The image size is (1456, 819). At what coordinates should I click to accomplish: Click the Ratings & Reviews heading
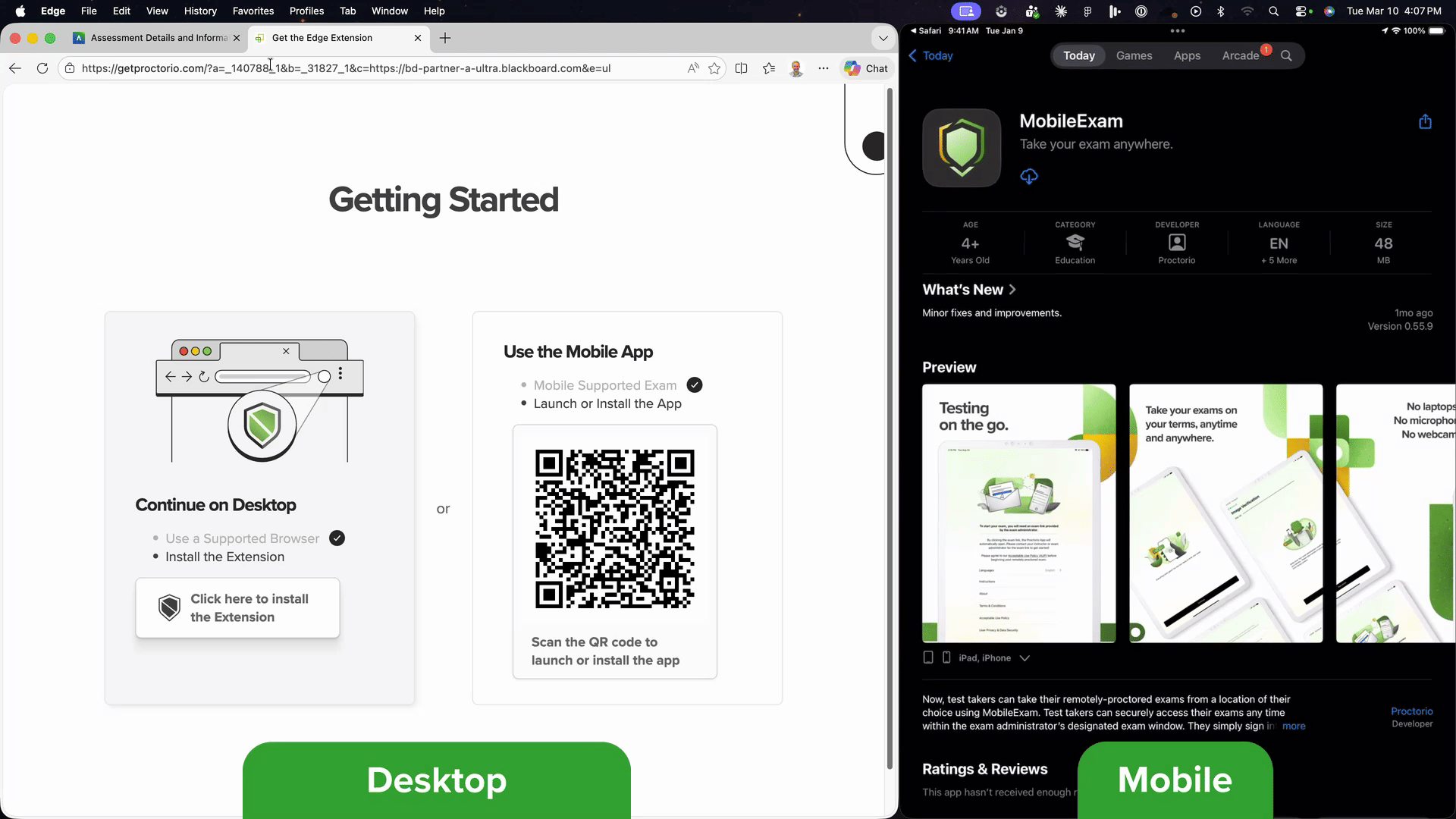985,769
